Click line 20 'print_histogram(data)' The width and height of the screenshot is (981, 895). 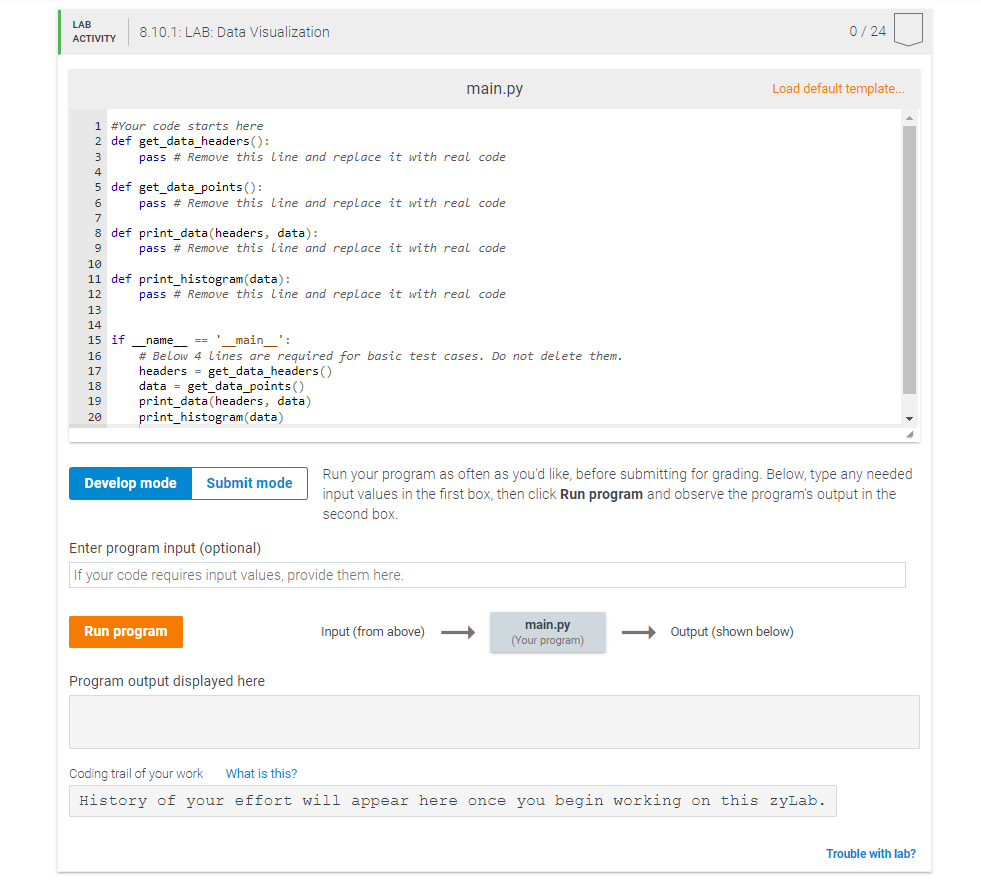(x=211, y=417)
